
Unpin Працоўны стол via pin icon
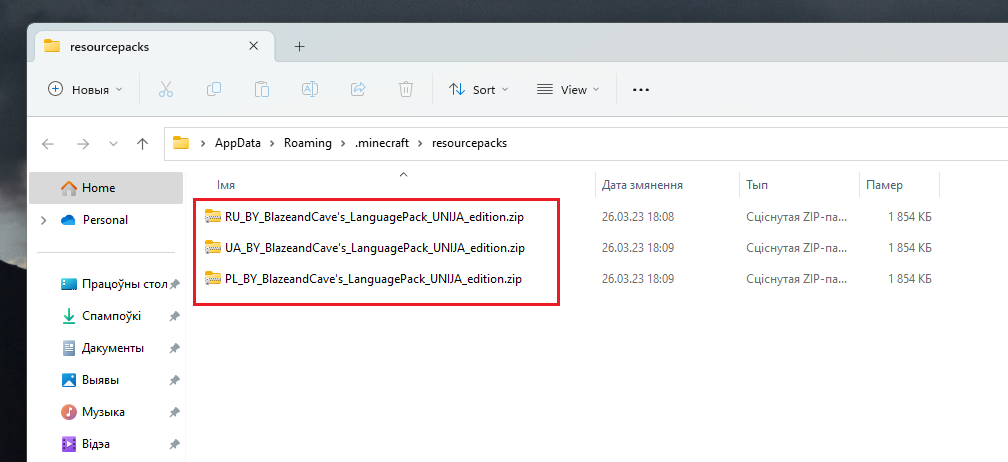tap(174, 284)
